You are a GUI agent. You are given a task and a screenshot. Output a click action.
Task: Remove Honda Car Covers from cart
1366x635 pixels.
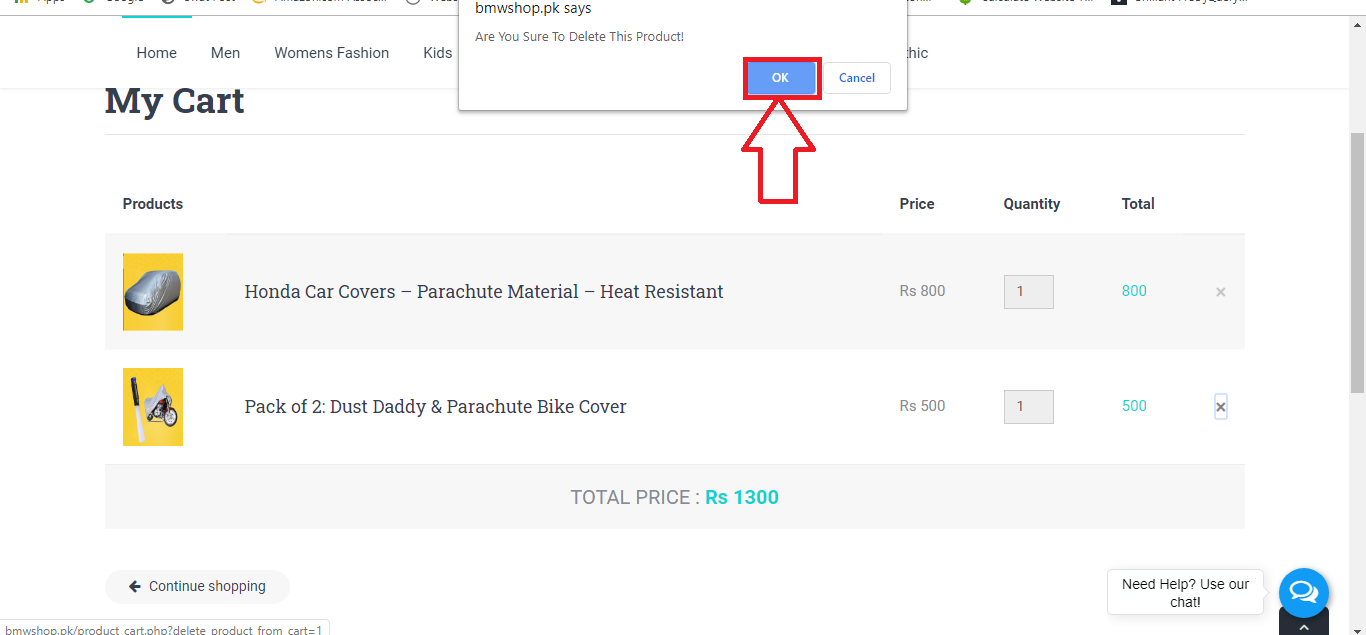(x=1220, y=292)
